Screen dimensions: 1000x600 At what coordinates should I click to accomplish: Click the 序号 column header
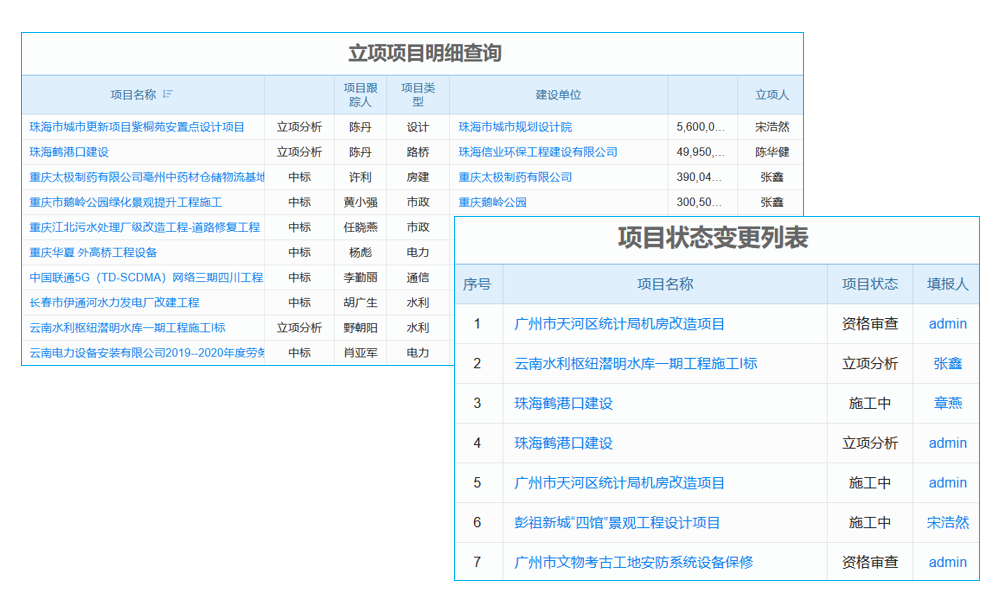[479, 284]
